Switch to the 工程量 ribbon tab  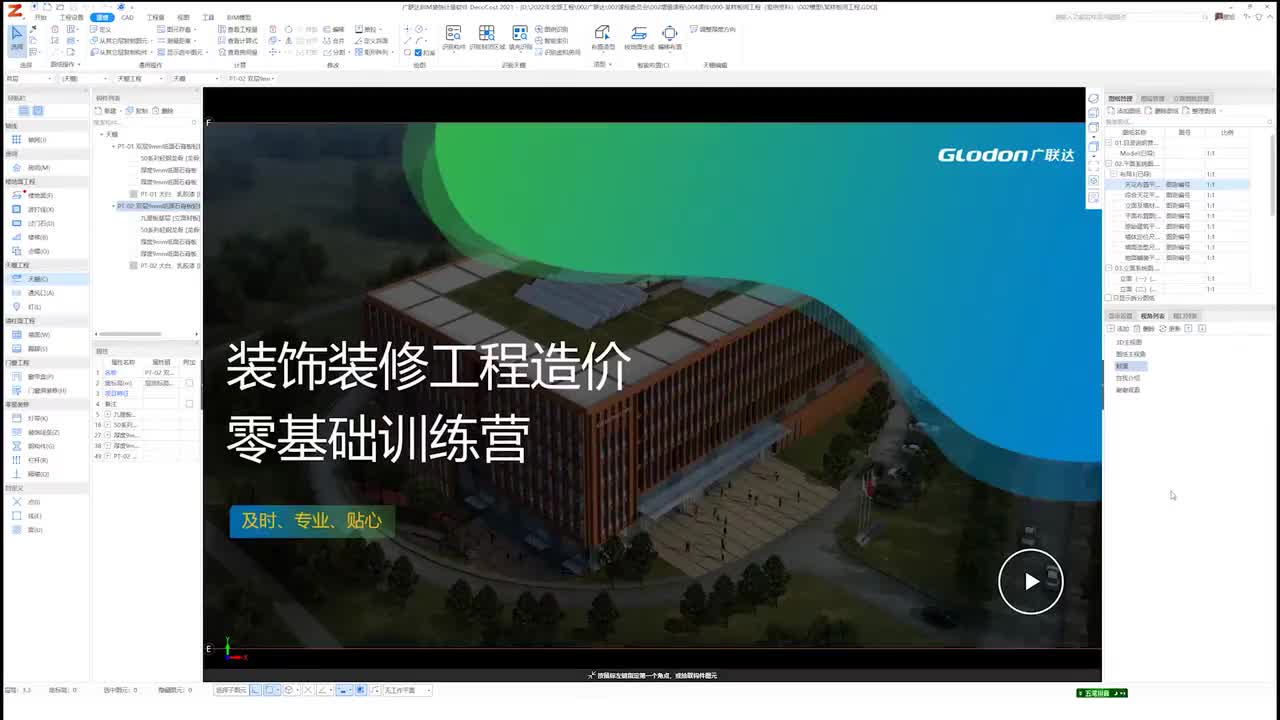[x=156, y=18]
